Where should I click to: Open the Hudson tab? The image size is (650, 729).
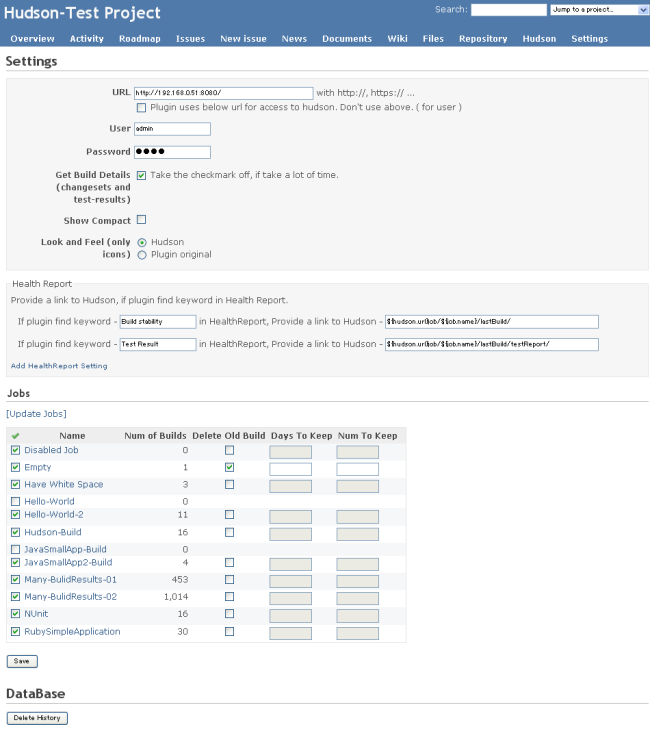click(x=539, y=39)
